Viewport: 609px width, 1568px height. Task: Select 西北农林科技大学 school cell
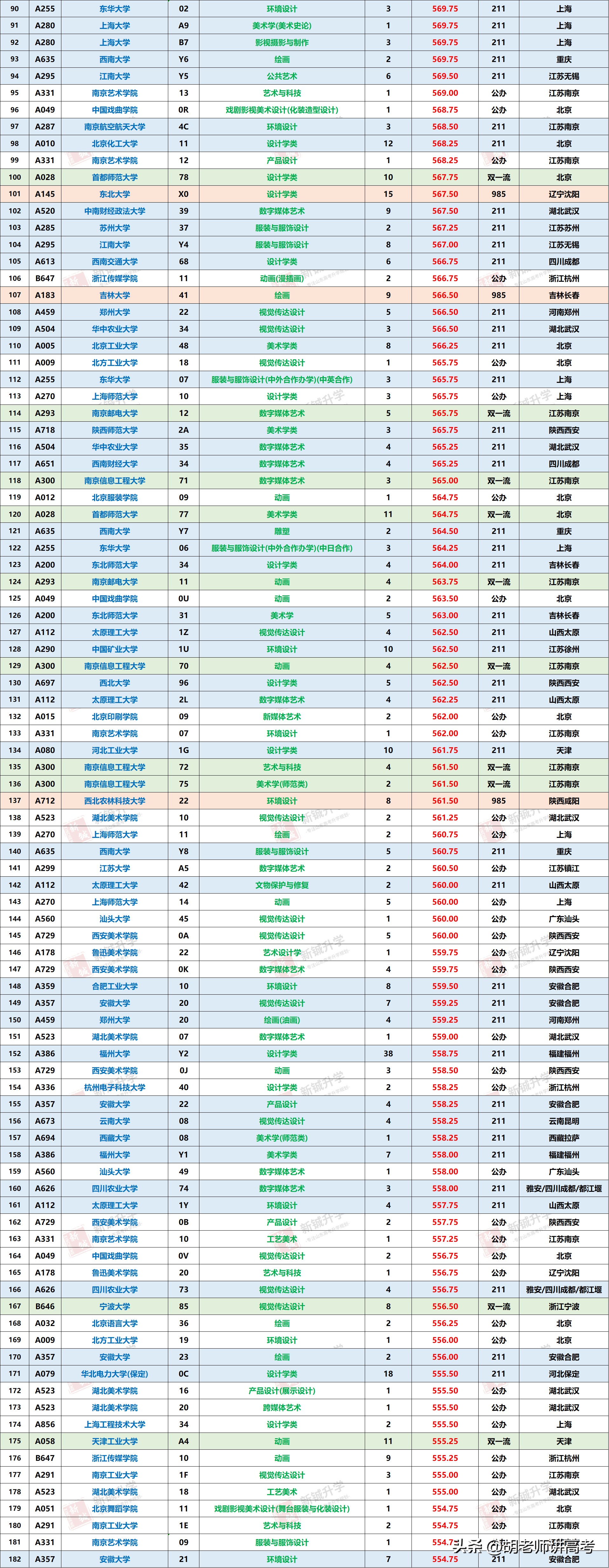pos(114,800)
